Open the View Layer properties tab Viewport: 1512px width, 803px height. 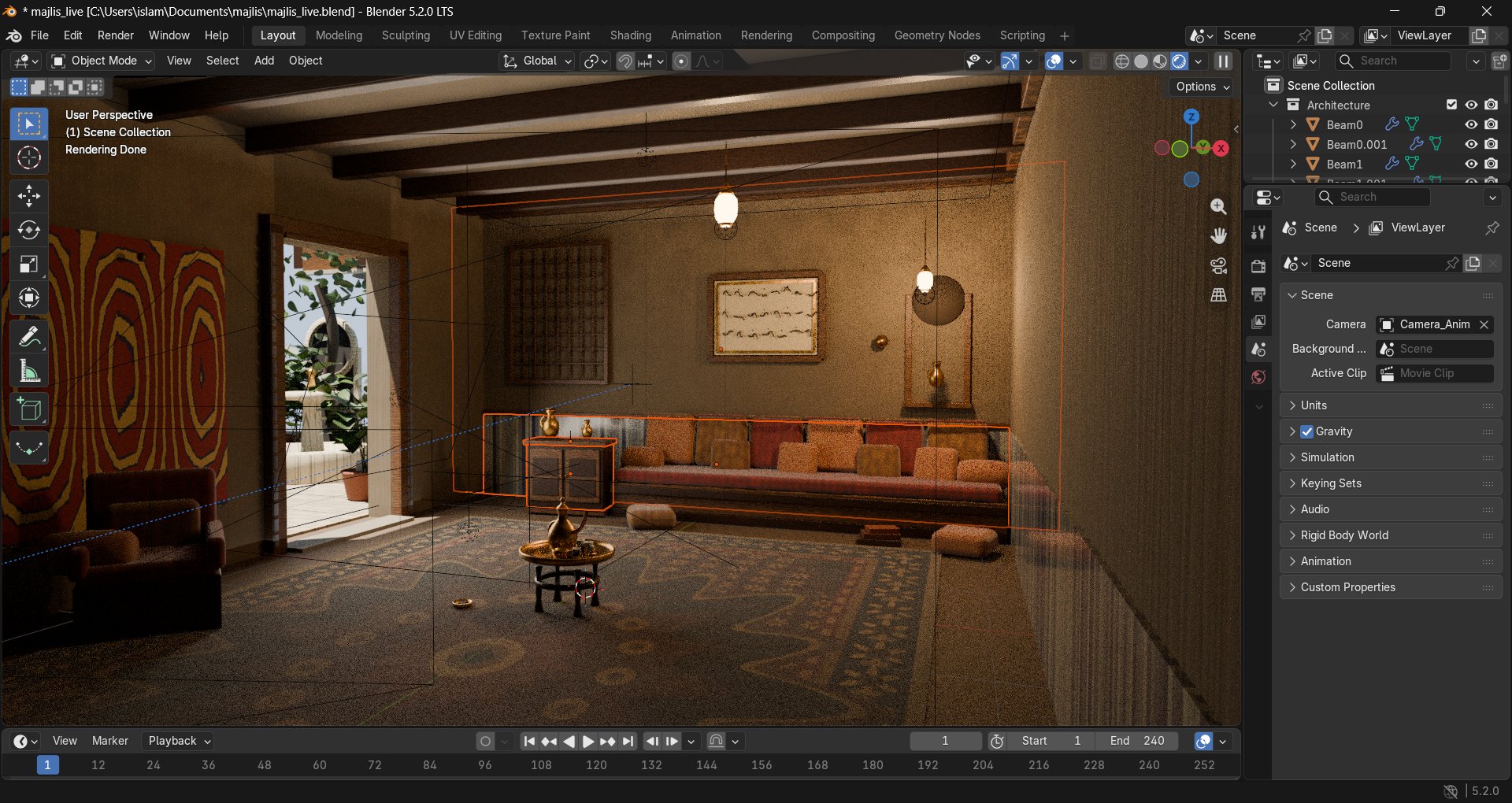[x=1258, y=322]
